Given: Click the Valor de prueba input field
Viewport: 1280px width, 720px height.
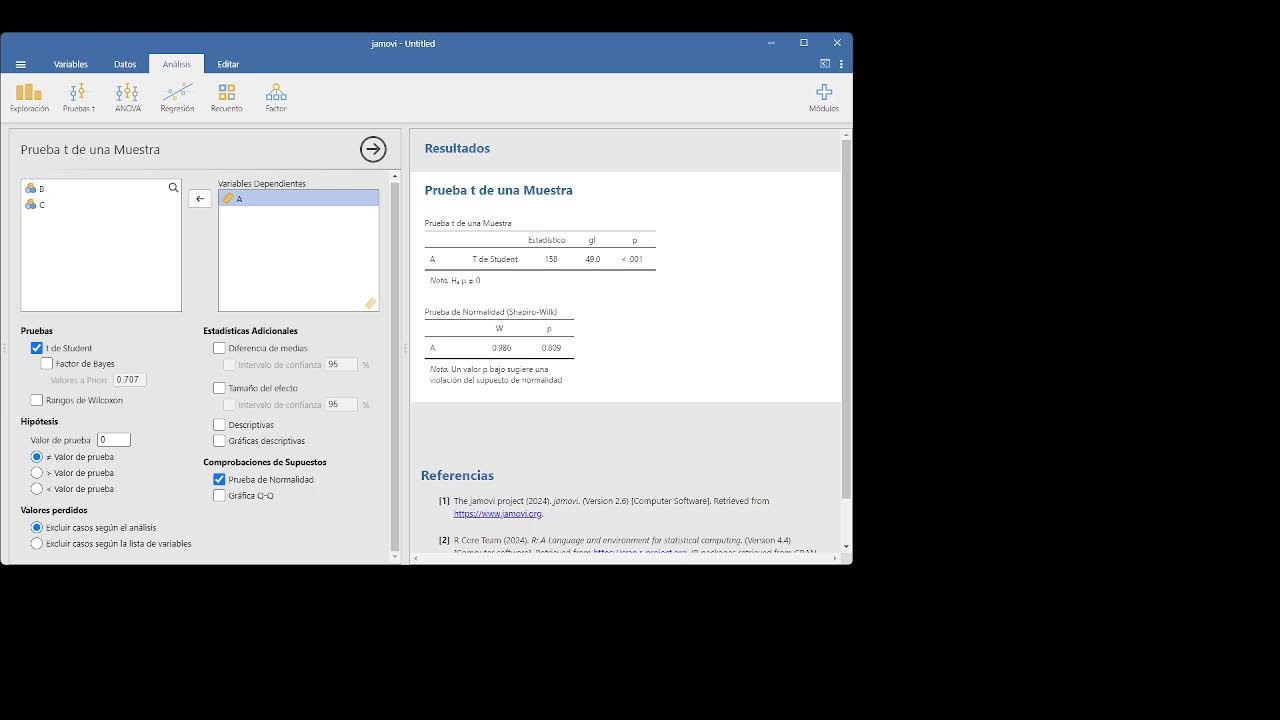Looking at the screenshot, I should click(114, 440).
